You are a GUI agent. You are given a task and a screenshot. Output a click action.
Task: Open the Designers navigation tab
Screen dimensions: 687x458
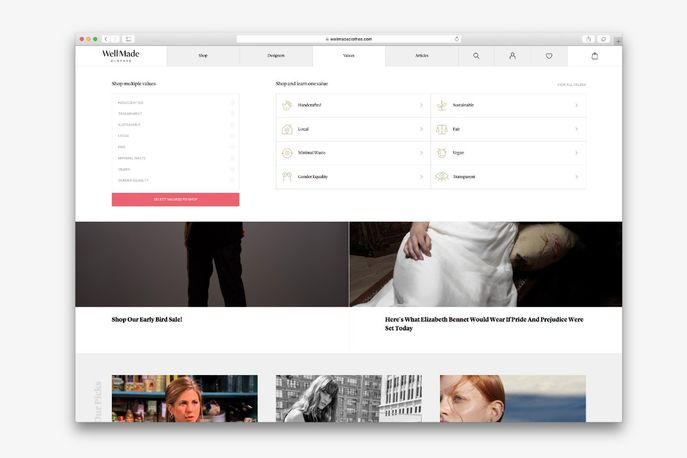(276, 56)
